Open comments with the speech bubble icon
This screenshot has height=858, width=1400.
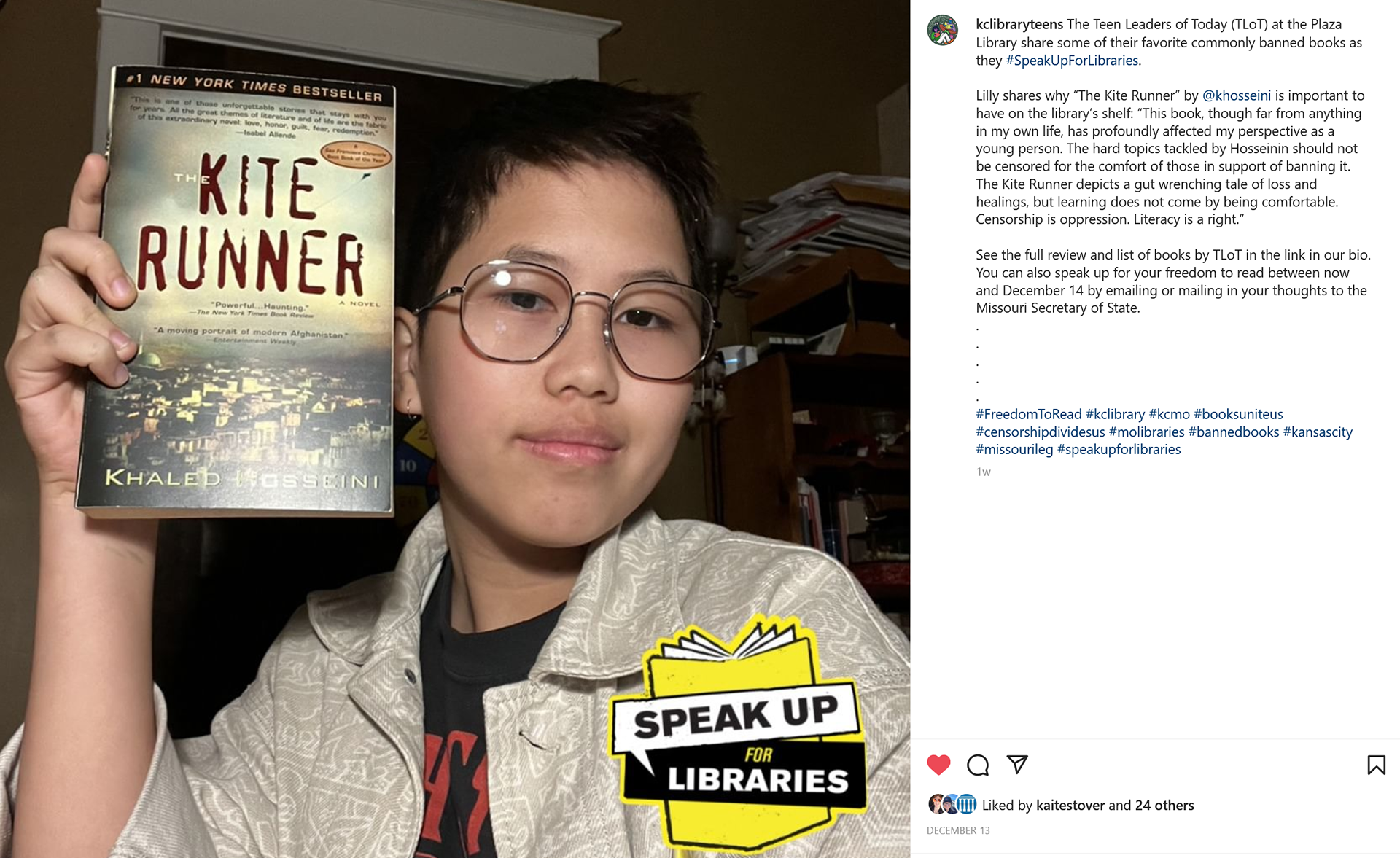[978, 765]
